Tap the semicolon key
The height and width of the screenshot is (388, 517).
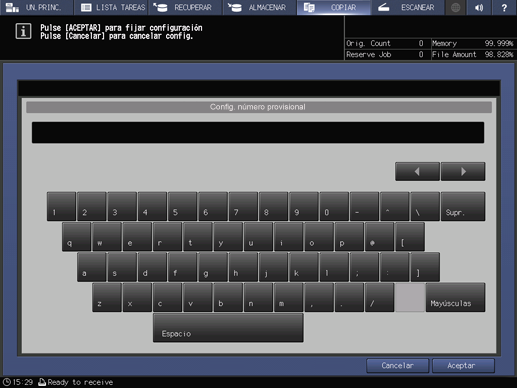tap(365, 267)
